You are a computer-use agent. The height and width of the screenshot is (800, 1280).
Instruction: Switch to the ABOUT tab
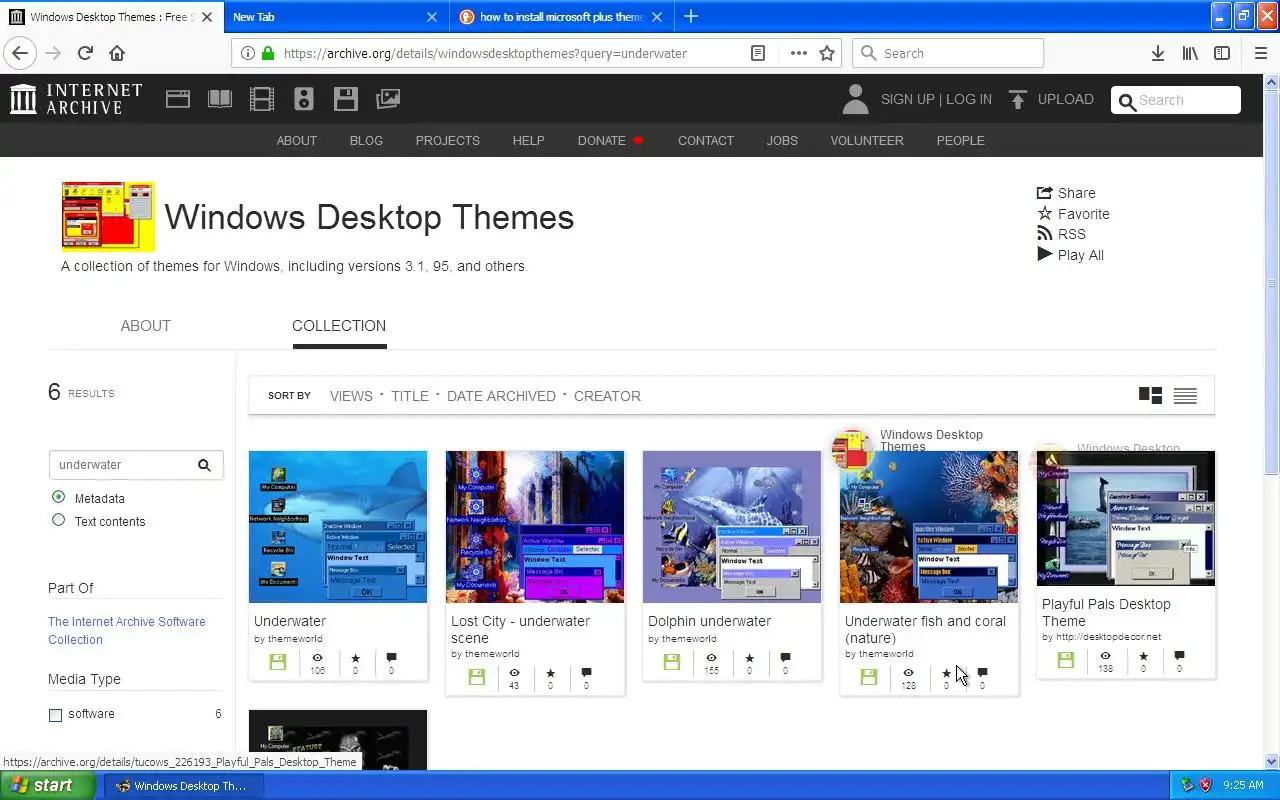pyautogui.click(x=145, y=326)
